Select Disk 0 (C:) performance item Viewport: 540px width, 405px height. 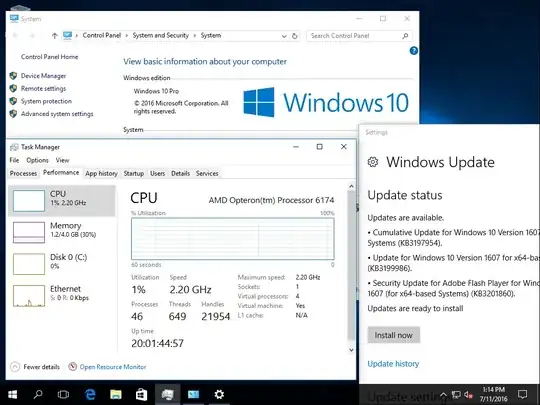click(x=62, y=263)
